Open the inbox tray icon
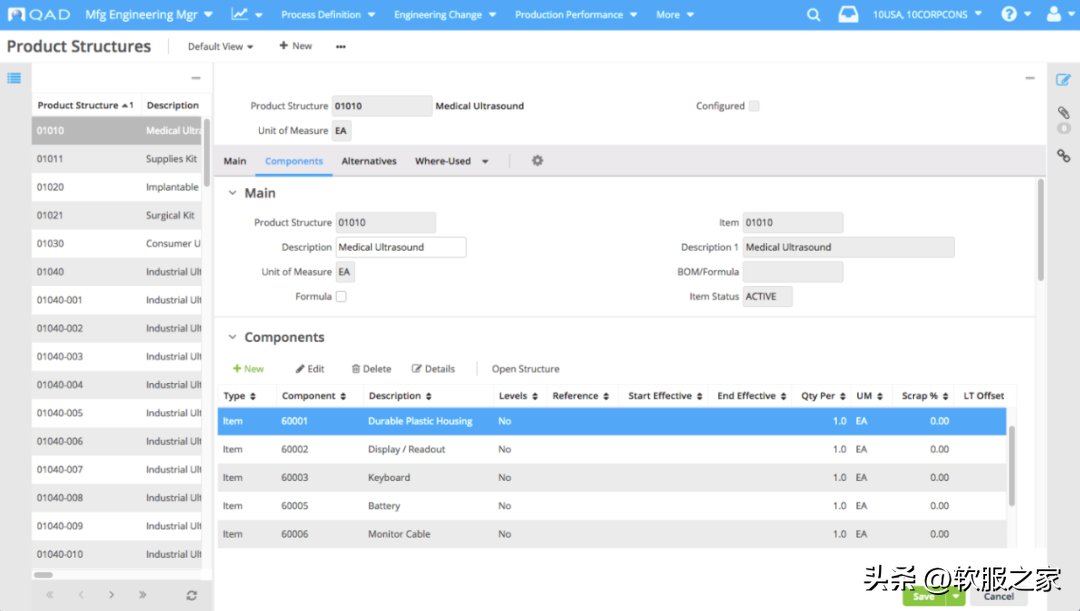The image size is (1080, 611). coord(847,15)
